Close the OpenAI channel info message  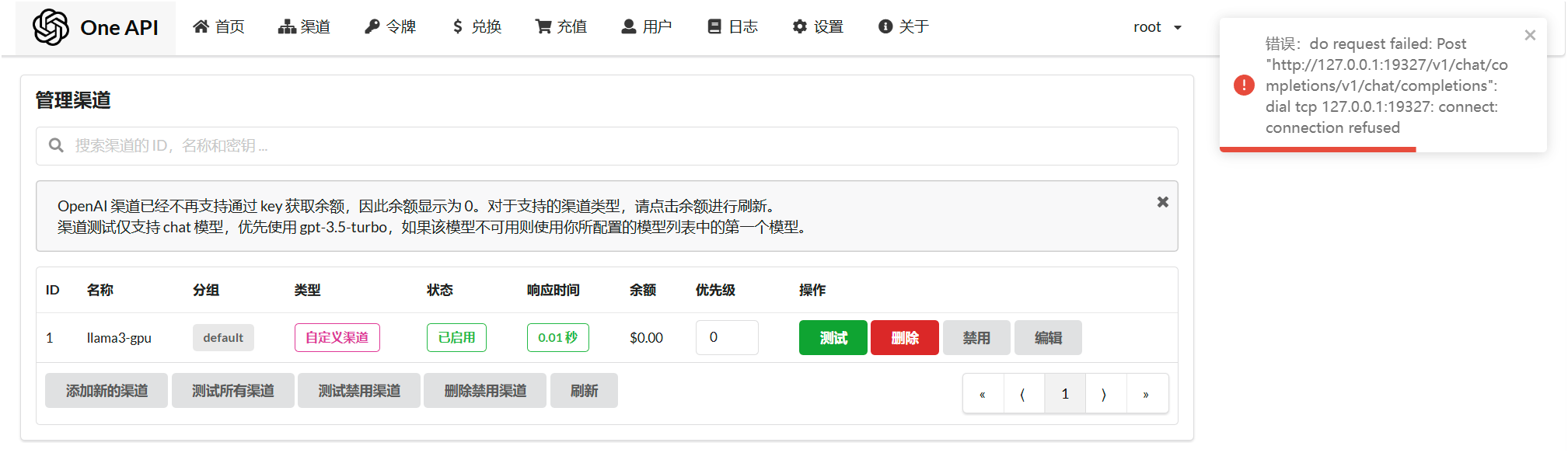[1162, 202]
